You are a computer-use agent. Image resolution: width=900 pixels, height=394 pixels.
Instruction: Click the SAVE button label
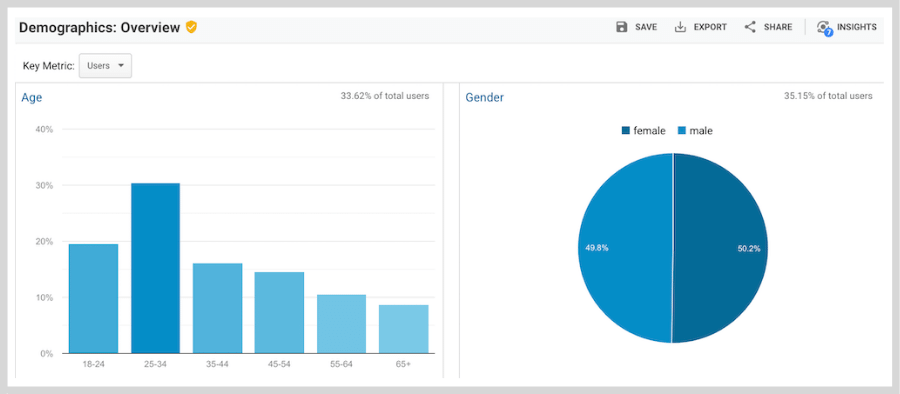coord(646,27)
